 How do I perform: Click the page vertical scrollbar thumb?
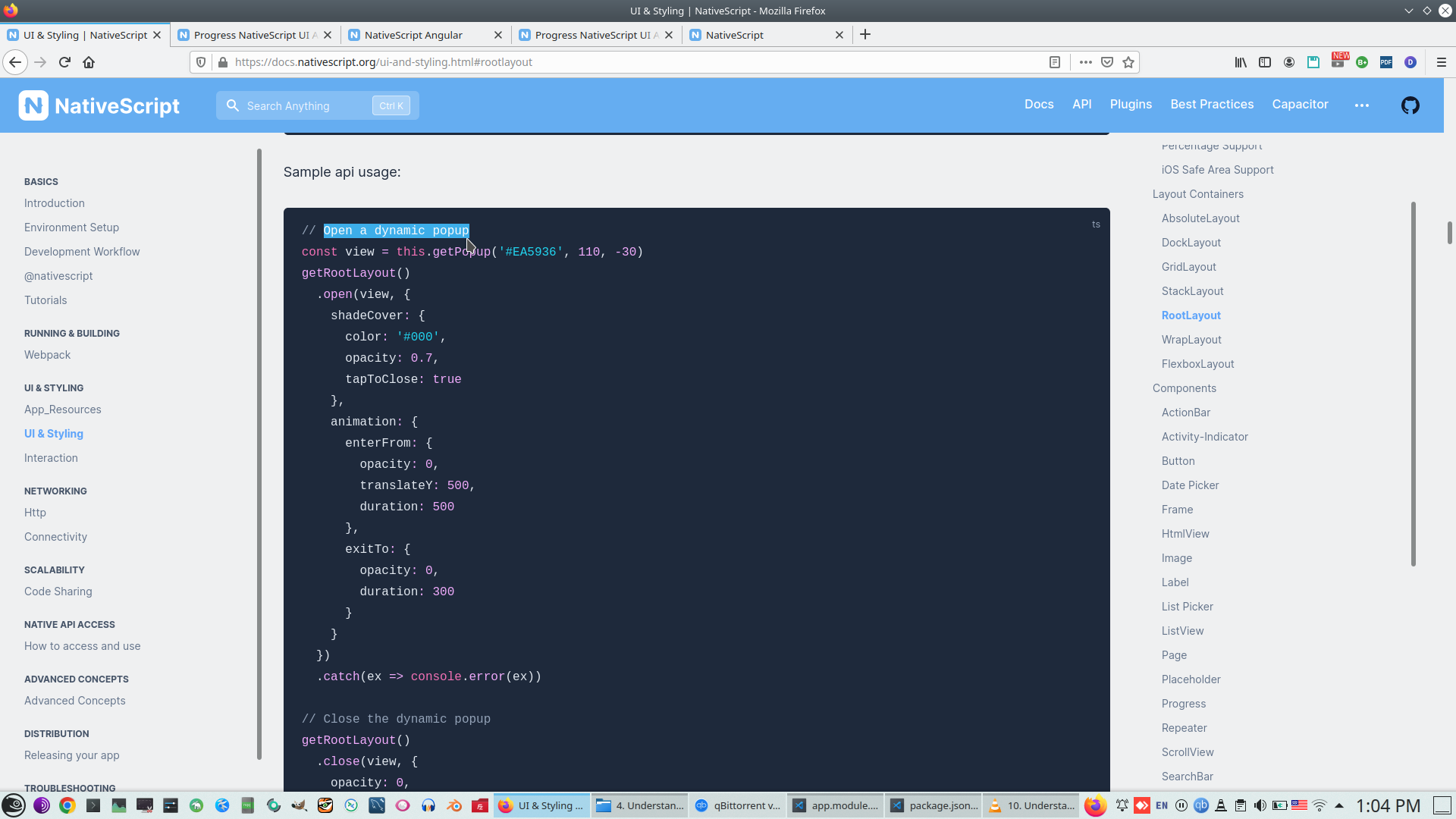(1449, 233)
